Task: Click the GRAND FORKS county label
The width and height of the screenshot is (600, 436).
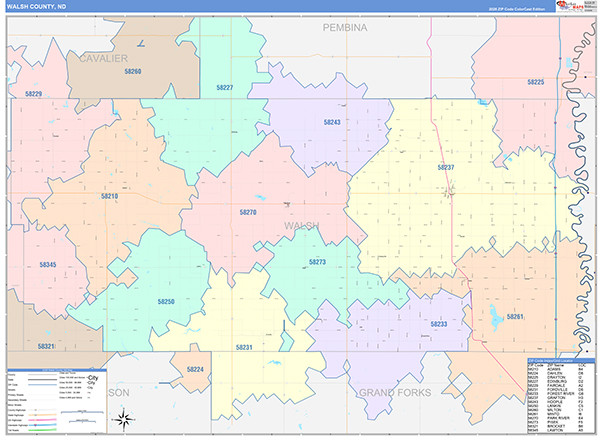Action: [x=395, y=393]
